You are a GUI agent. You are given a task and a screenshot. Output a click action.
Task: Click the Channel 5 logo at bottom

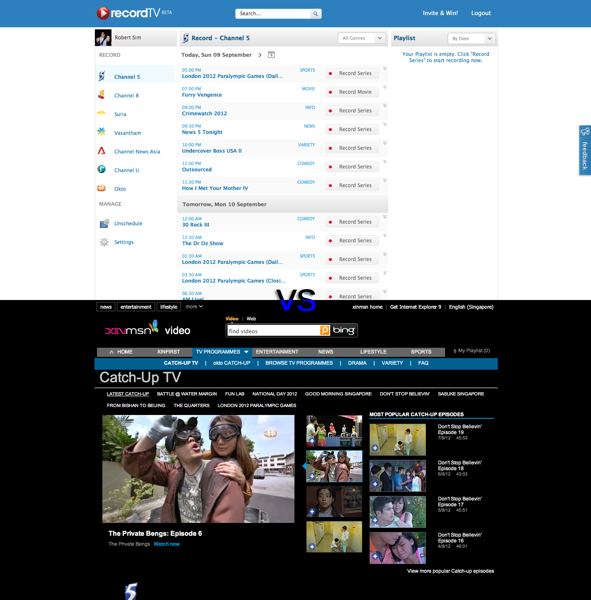(x=131, y=591)
